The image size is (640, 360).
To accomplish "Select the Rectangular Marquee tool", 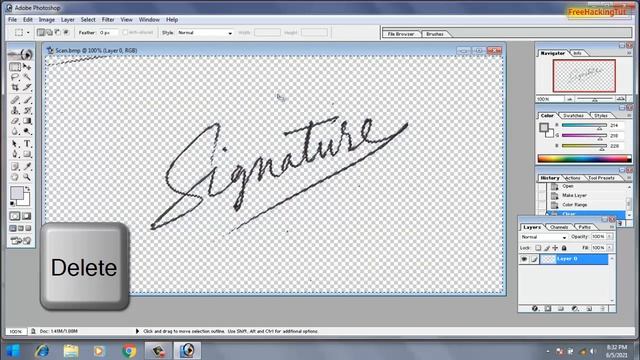I will tap(15, 67).
